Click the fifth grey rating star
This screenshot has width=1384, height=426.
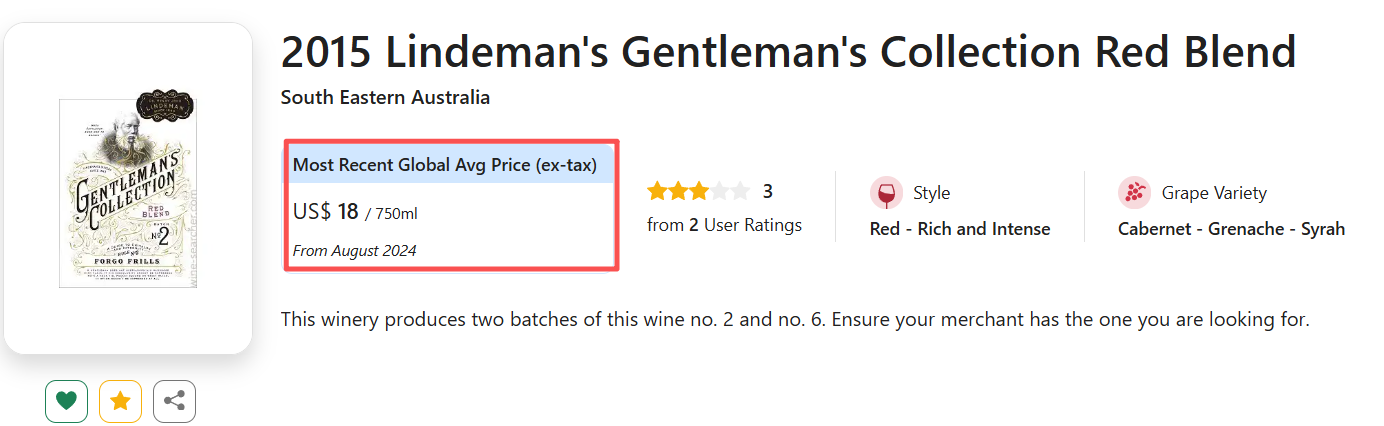tap(739, 191)
